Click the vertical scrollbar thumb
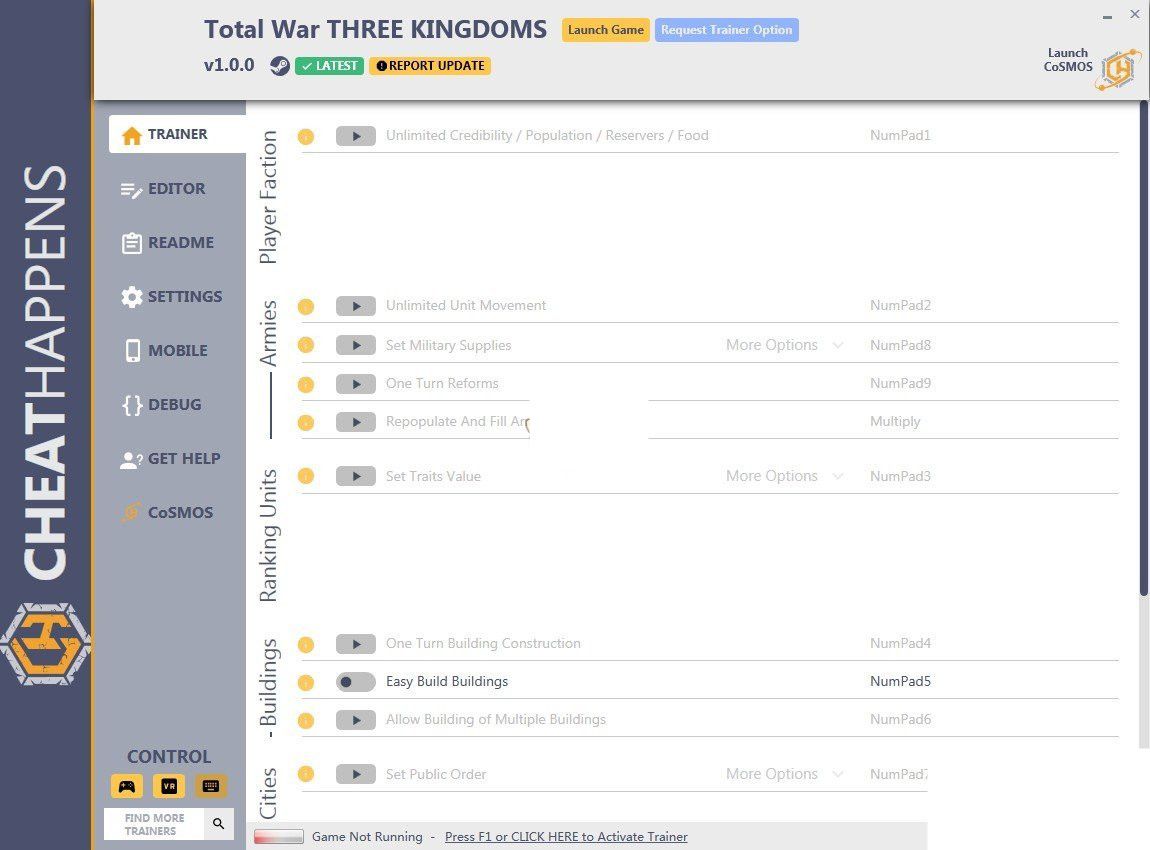Image resolution: width=1150 pixels, height=850 pixels. [1143, 348]
